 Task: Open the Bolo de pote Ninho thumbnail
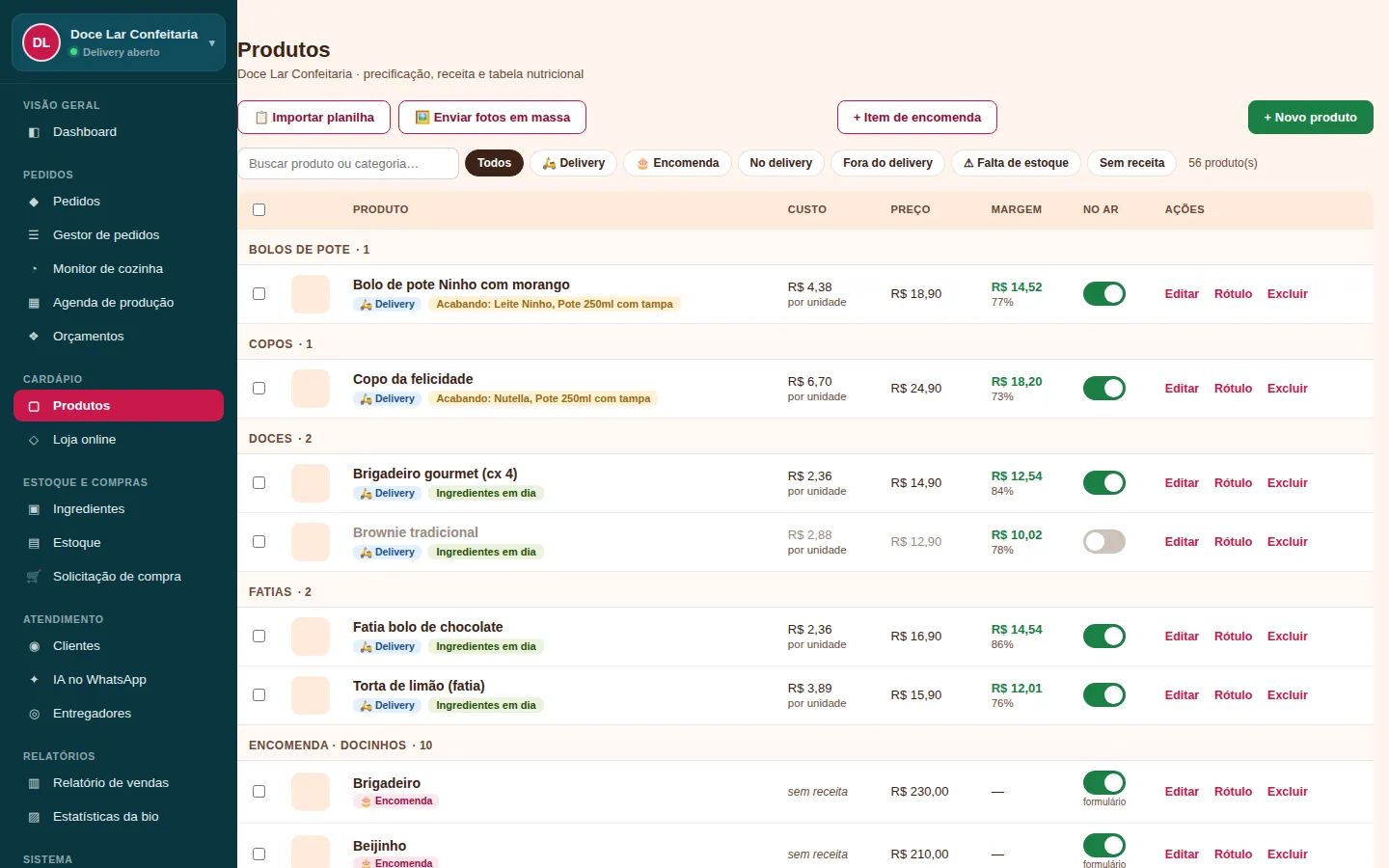click(x=311, y=294)
